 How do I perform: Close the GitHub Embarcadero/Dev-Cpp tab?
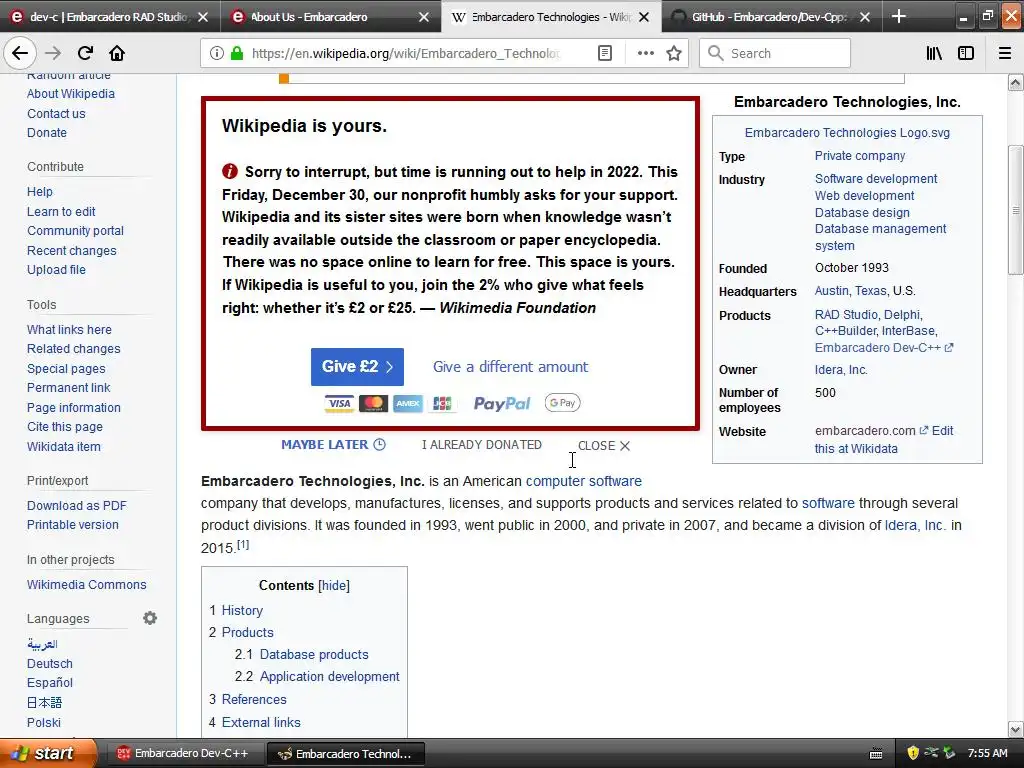pos(865,17)
